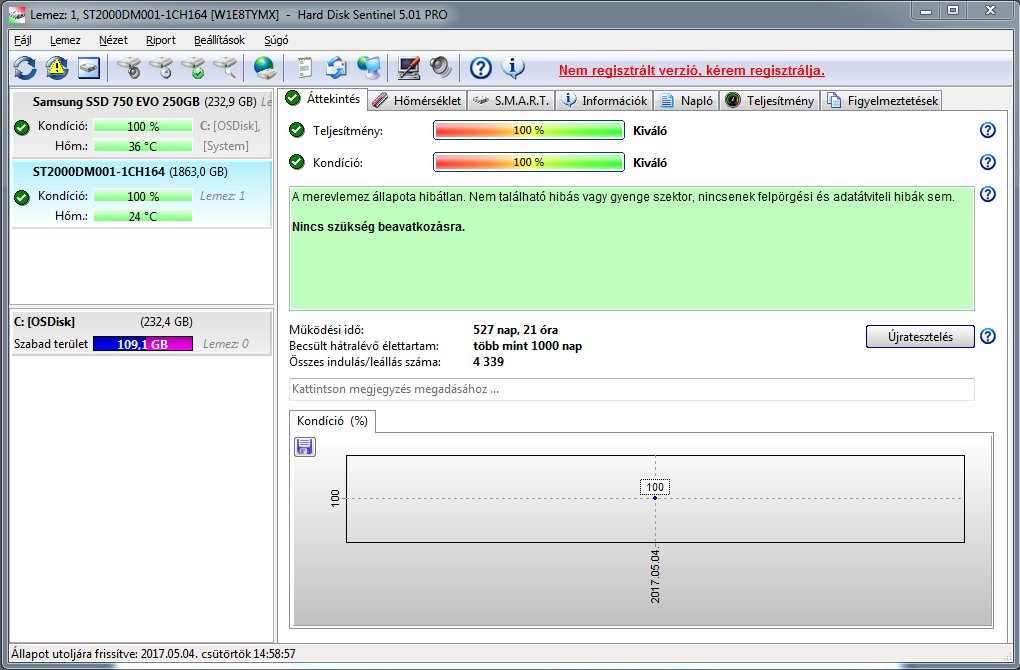Click the help icon beside Teljesítmény bar

point(987,130)
